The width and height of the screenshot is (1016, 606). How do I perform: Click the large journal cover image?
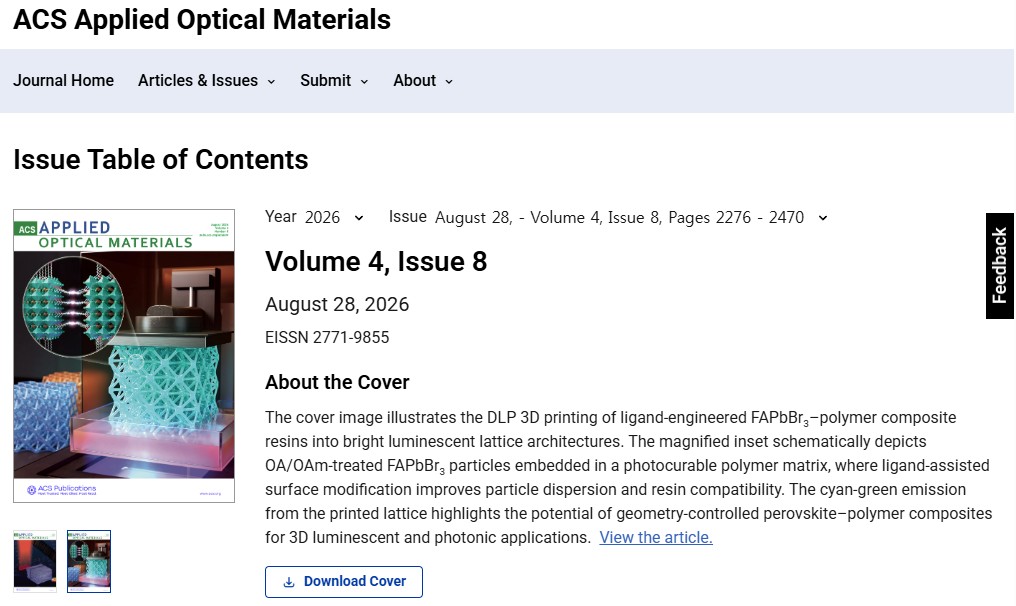coord(124,356)
